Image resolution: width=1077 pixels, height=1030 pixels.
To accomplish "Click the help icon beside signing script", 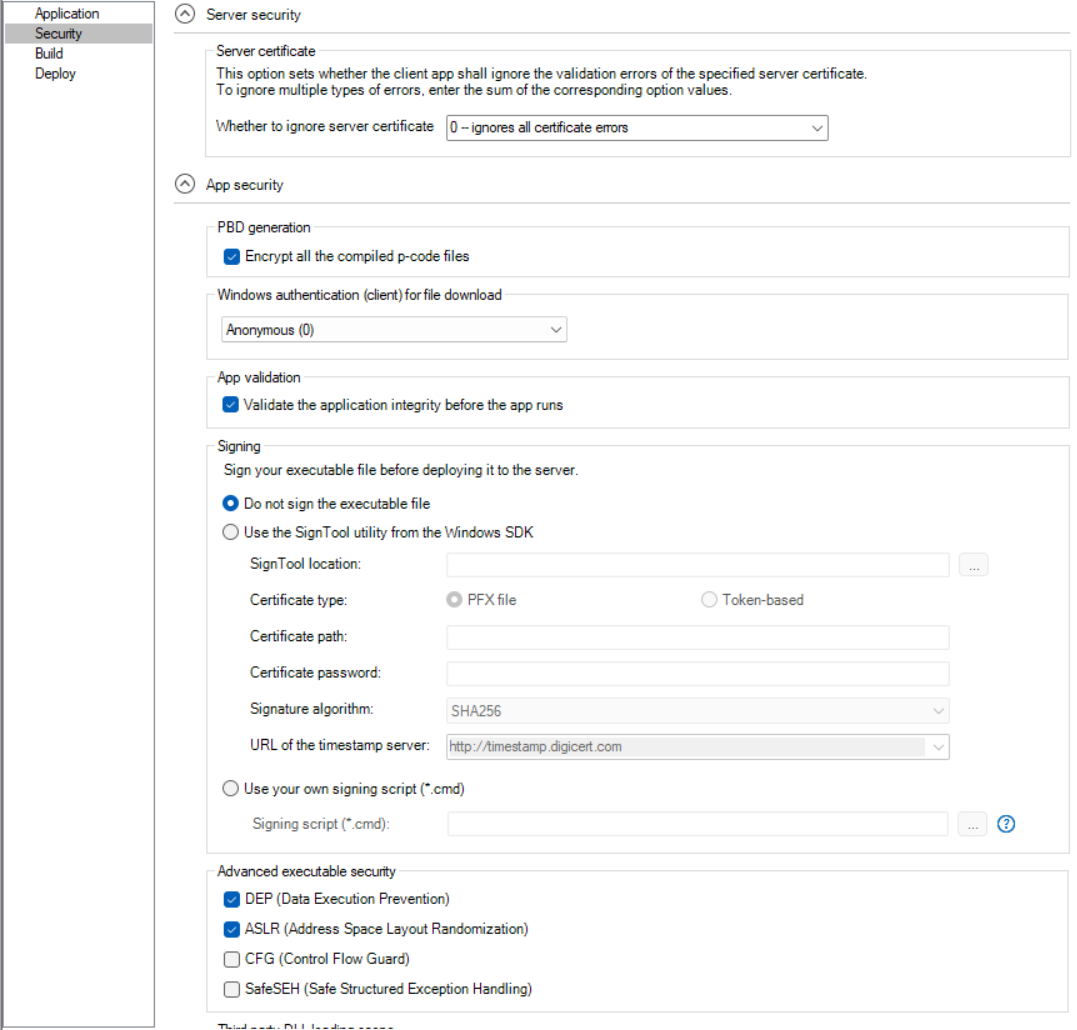I will click(1007, 824).
